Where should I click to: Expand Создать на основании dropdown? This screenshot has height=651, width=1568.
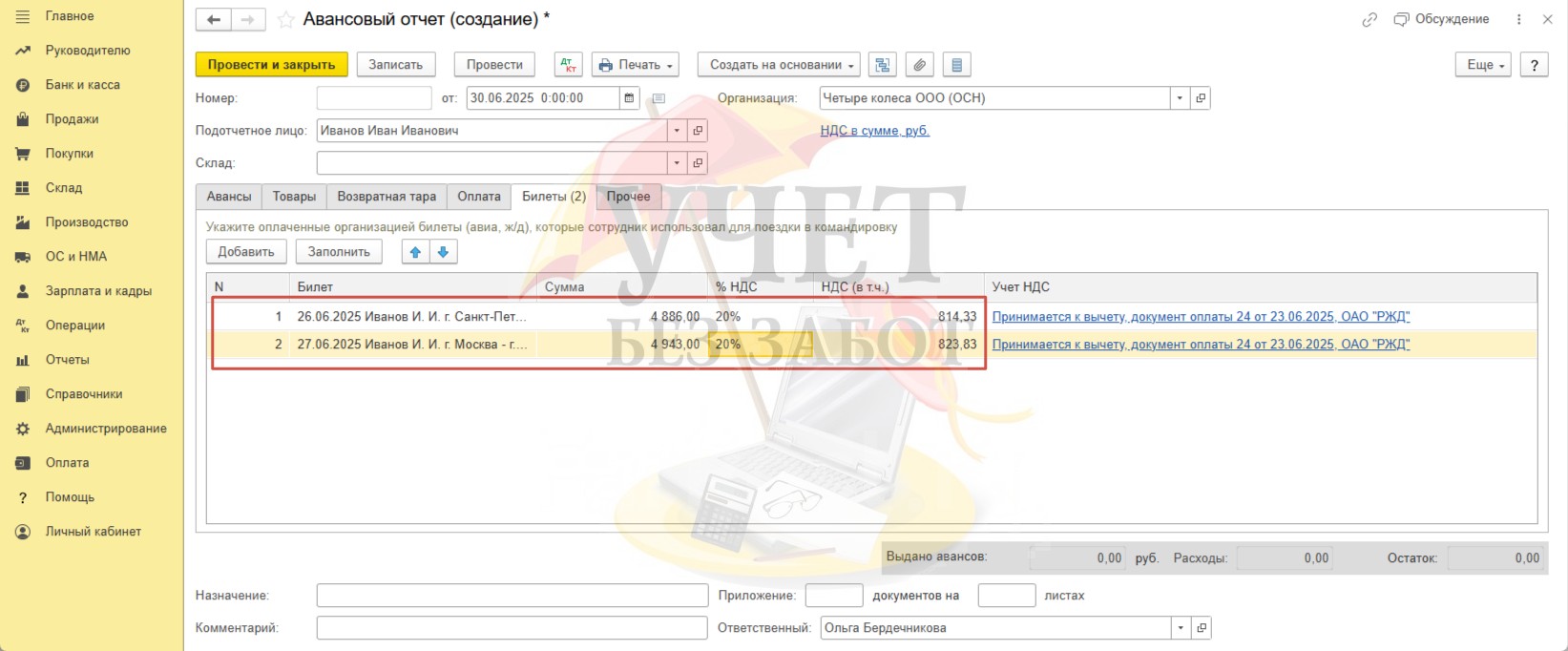click(779, 65)
